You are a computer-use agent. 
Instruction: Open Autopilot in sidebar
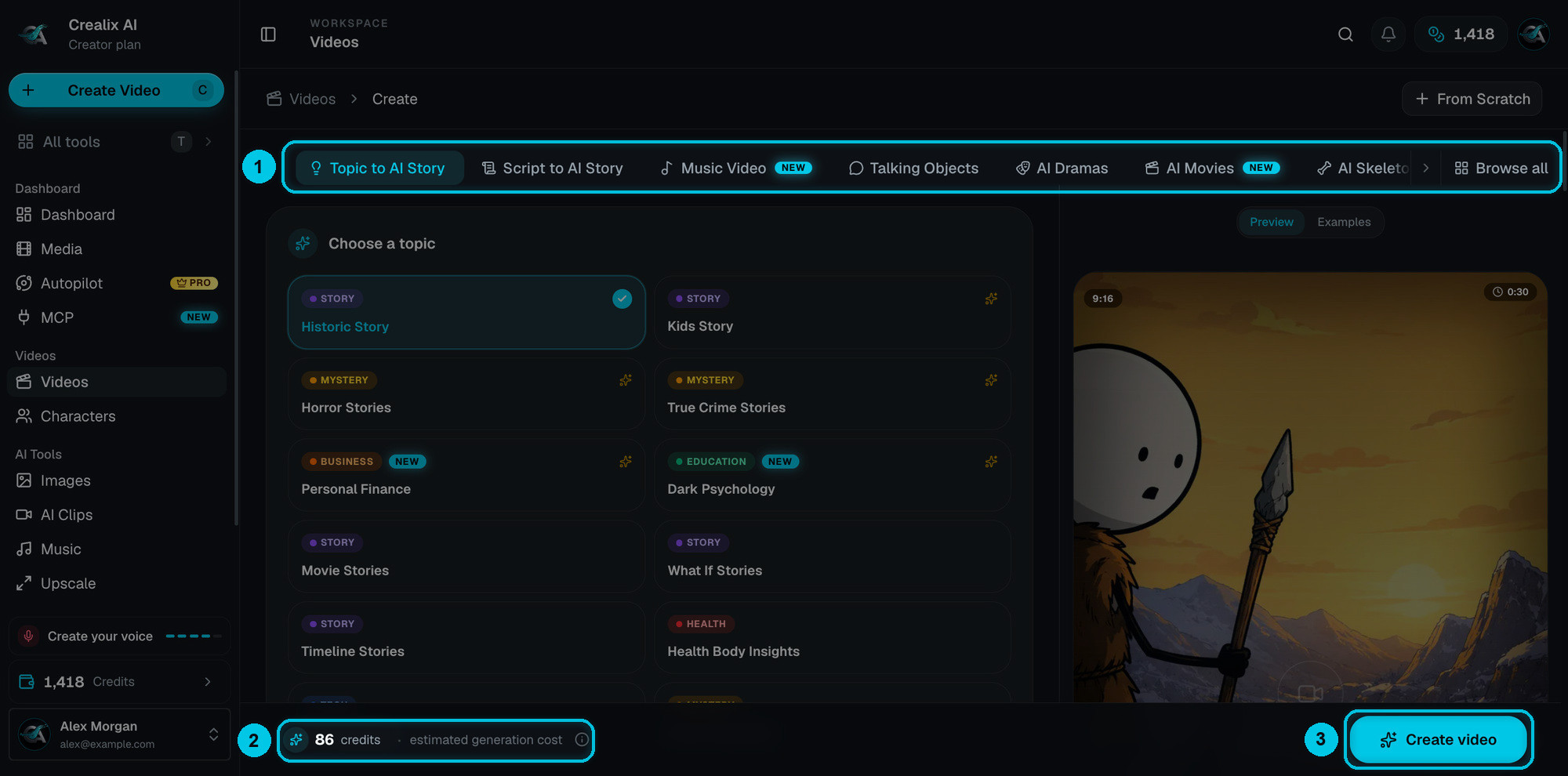(x=117, y=283)
